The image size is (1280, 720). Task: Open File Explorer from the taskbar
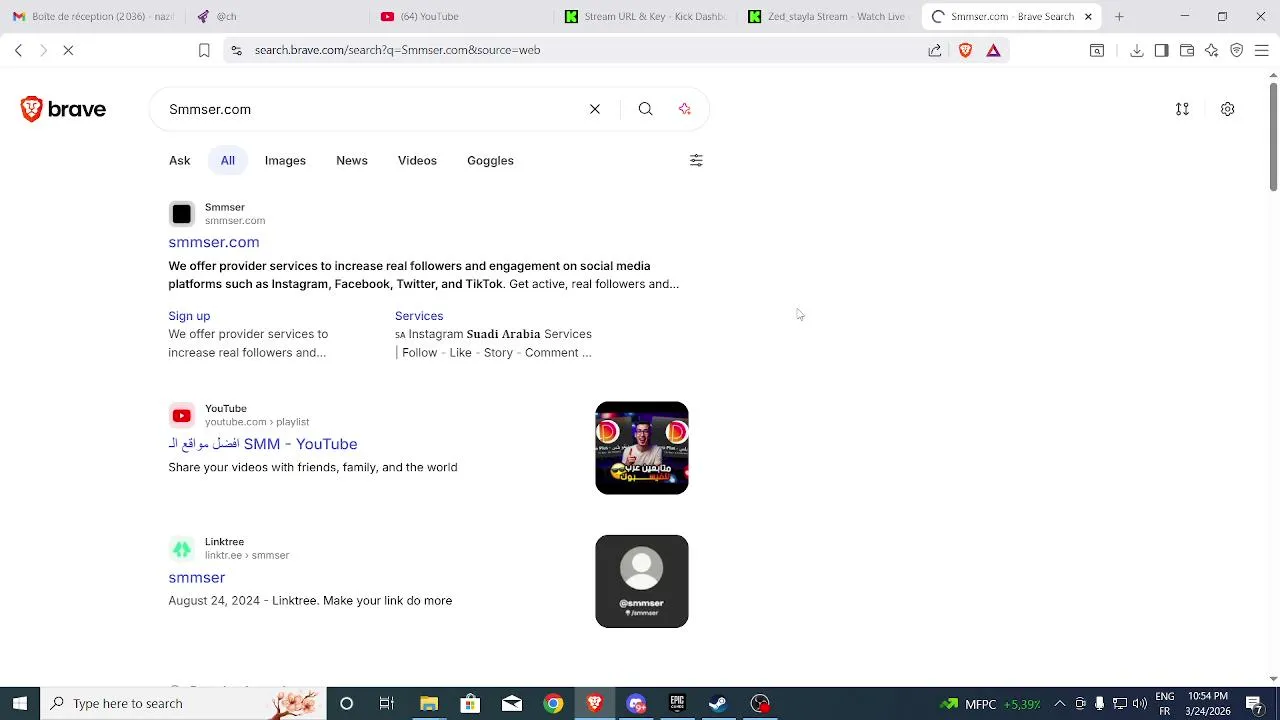click(x=429, y=703)
